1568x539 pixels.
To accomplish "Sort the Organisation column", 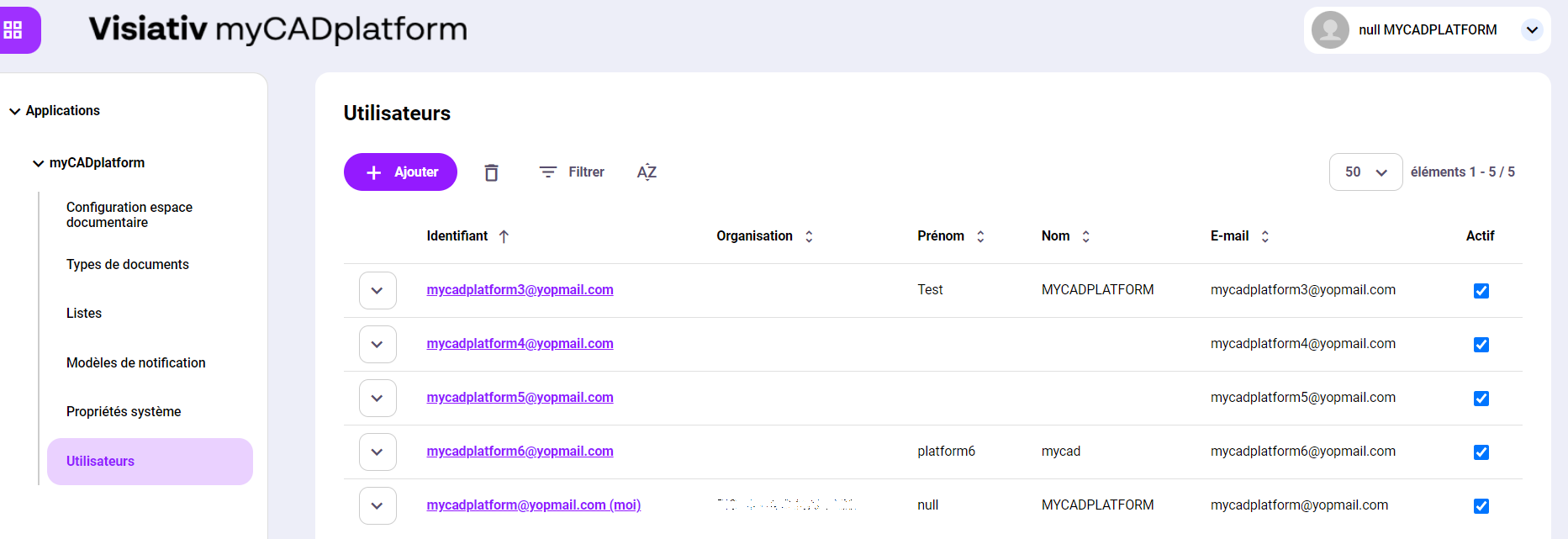I will tap(809, 236).
